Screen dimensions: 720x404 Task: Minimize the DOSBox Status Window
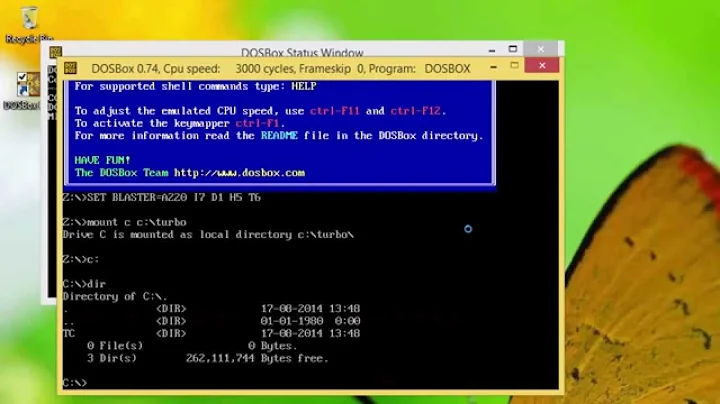click(x=492, y=50)
